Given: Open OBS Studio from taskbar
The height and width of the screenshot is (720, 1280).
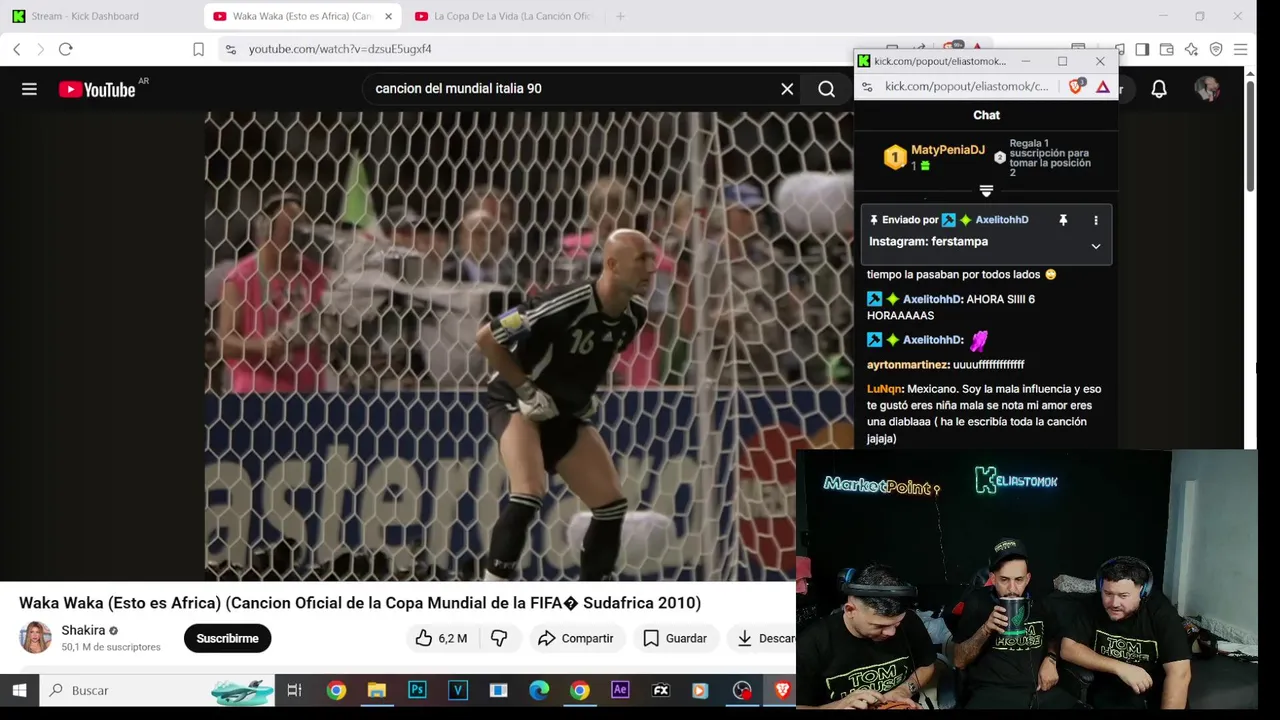Looking at the screenshot, I should (742, 690).
